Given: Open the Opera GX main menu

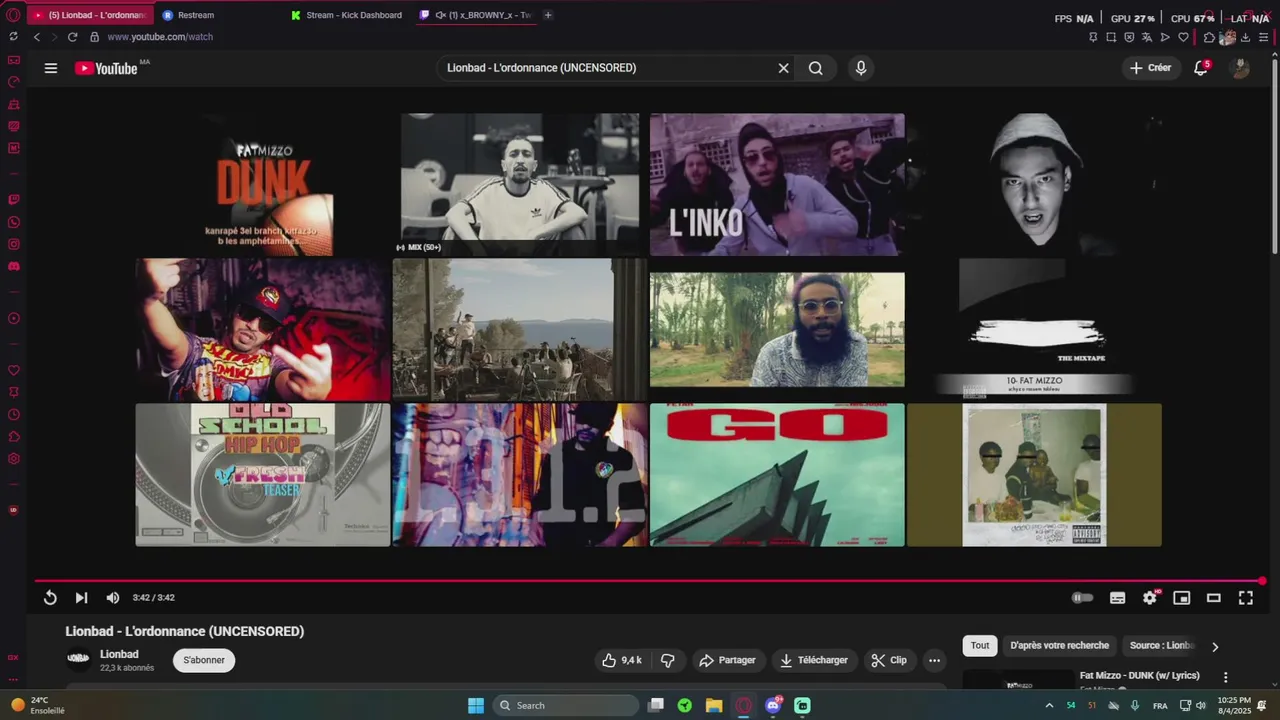Looking at the screenshot, I should click(12, 15).
